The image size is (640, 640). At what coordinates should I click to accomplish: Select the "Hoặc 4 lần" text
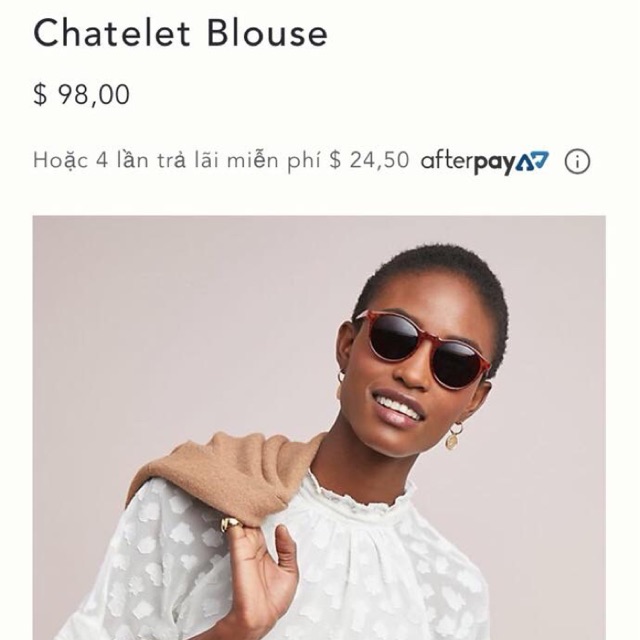pyautogui.click(x=91, y=160)
